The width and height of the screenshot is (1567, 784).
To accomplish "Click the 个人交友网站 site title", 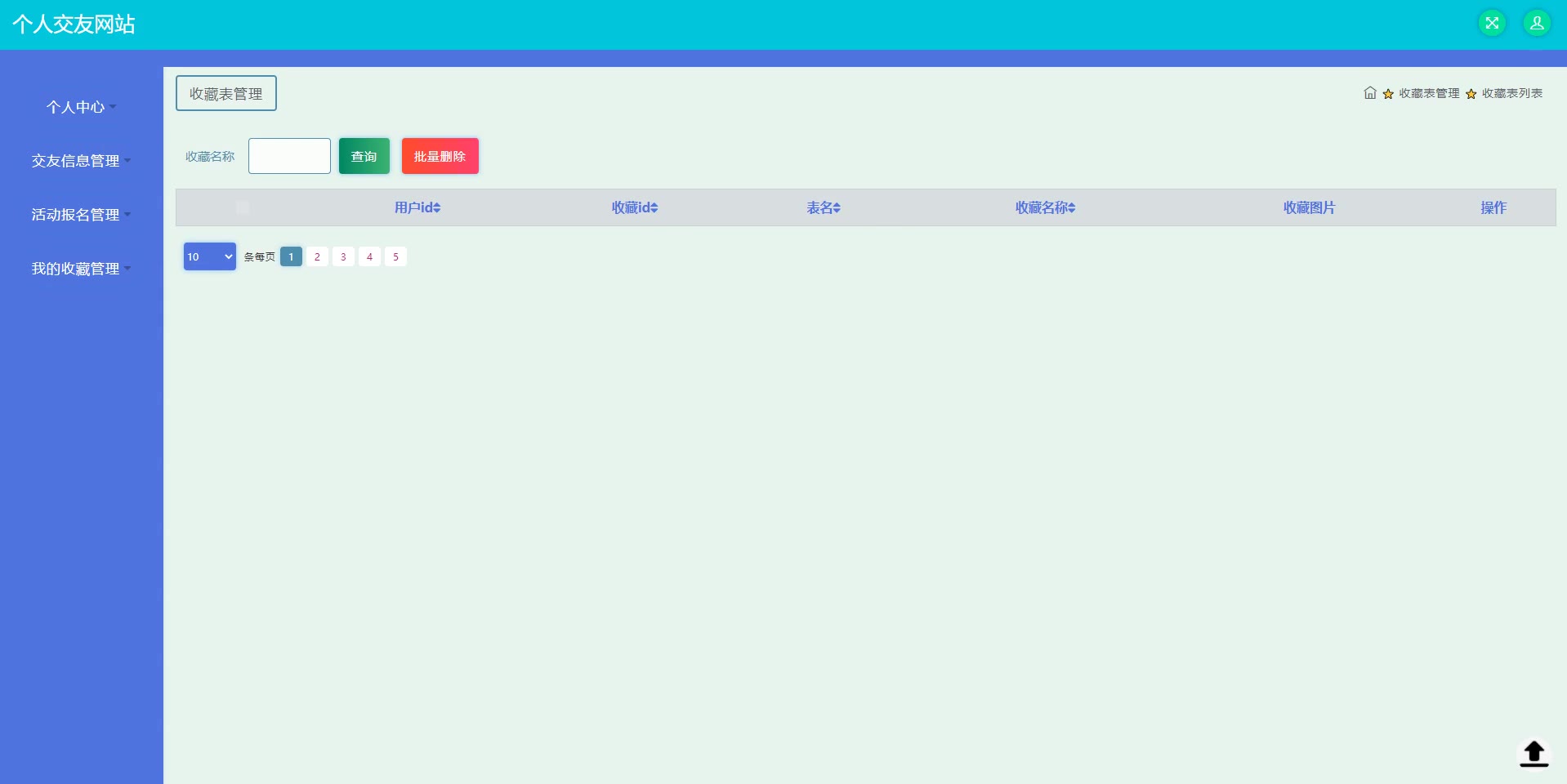I will [x=74, y=24].
